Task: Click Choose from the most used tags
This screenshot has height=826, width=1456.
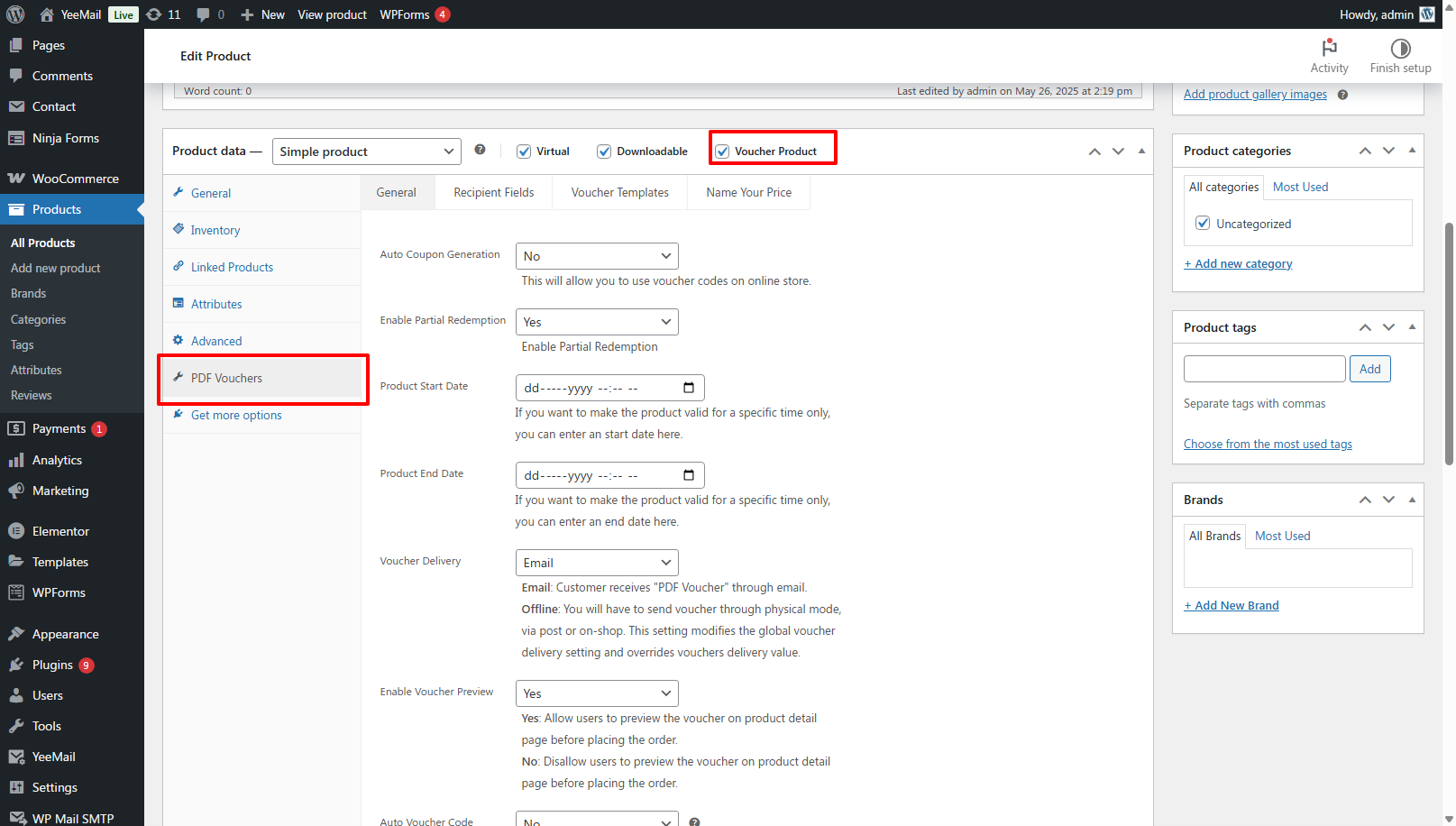Action: [x=1268, y=444]
